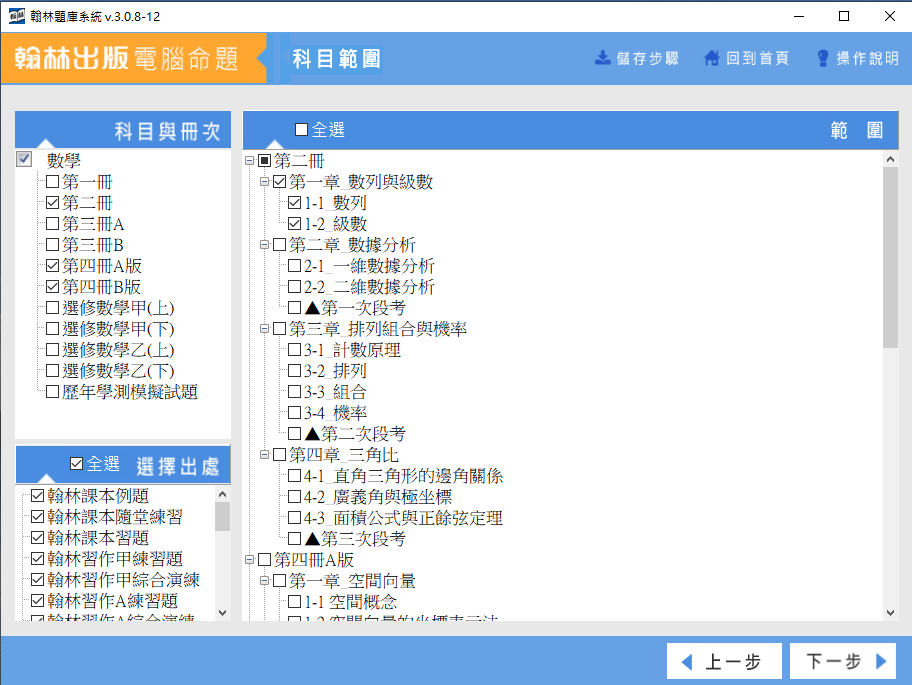Collapse 第四冊A版 node in 範圍 tree
The image size is (912, 685).
[x=250, y=559]
